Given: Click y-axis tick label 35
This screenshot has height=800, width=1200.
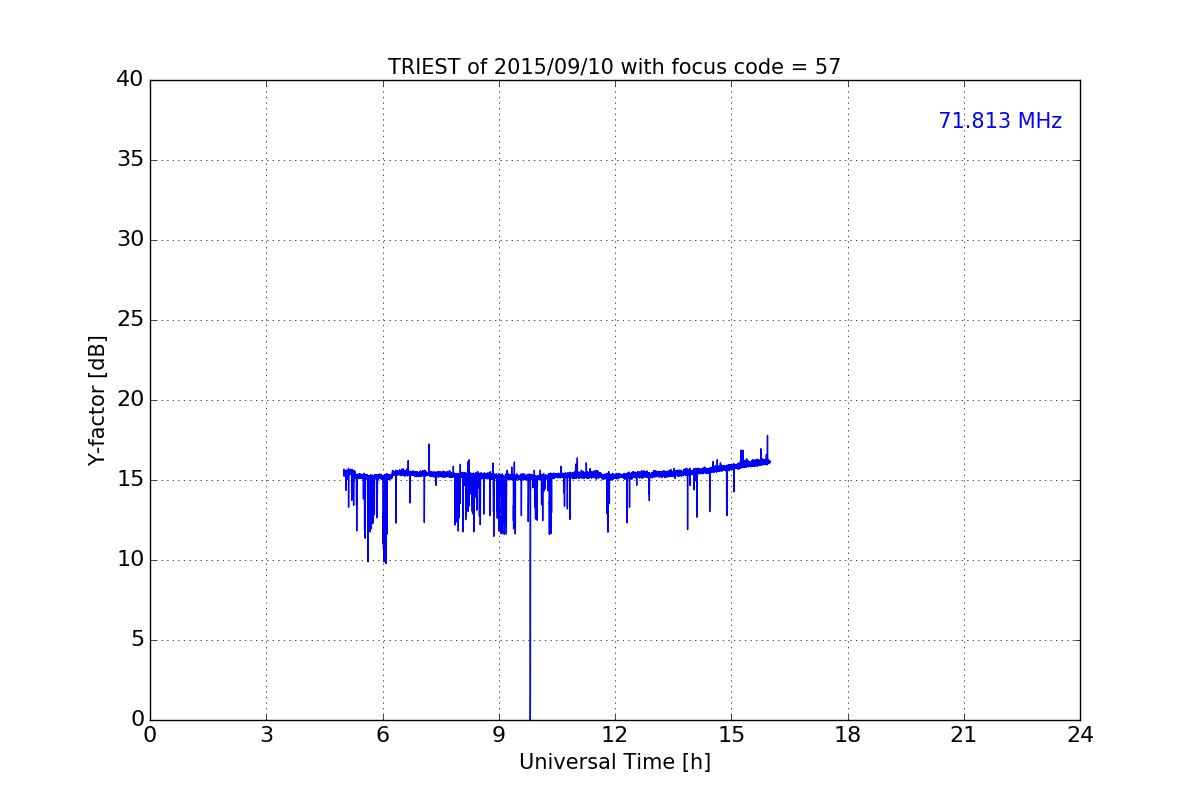Looking at the screenshot, I should pyautogui.click(x=130, y=160).
